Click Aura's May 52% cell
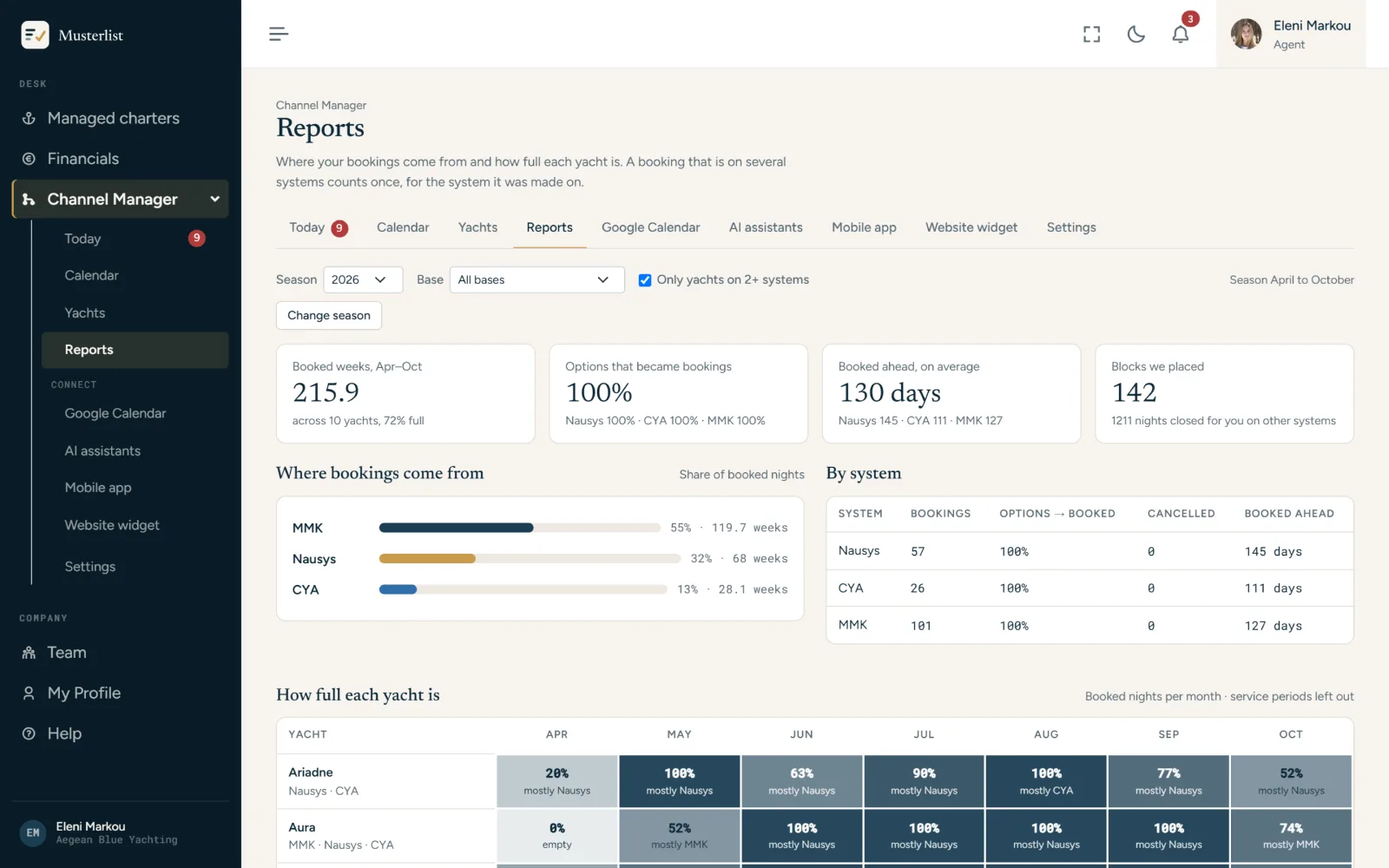The height and width of the screenshot is (868, 1389). pos(680,836)
